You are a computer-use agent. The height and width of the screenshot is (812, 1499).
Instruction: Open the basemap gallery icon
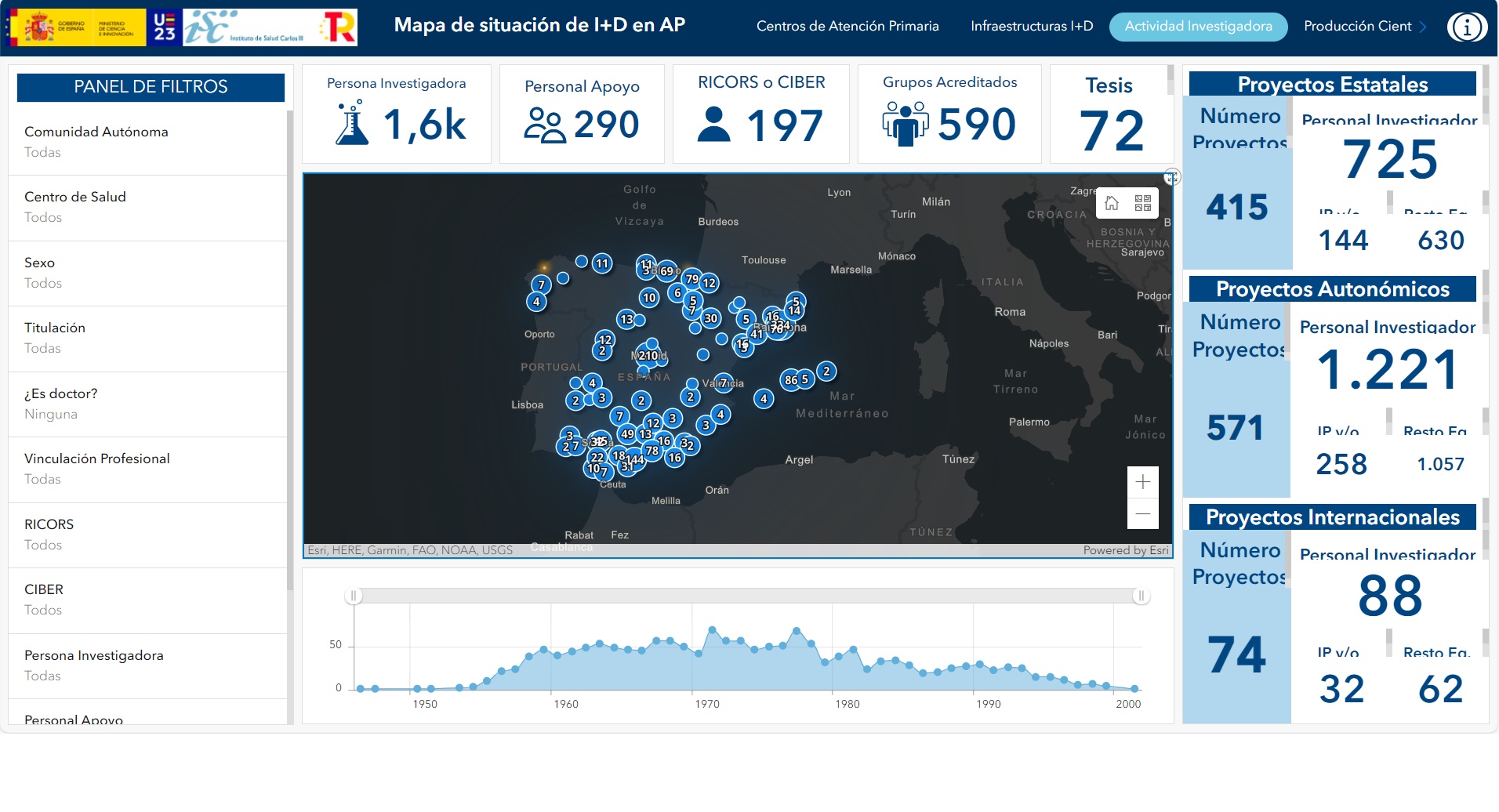[x=1142, y=204]
